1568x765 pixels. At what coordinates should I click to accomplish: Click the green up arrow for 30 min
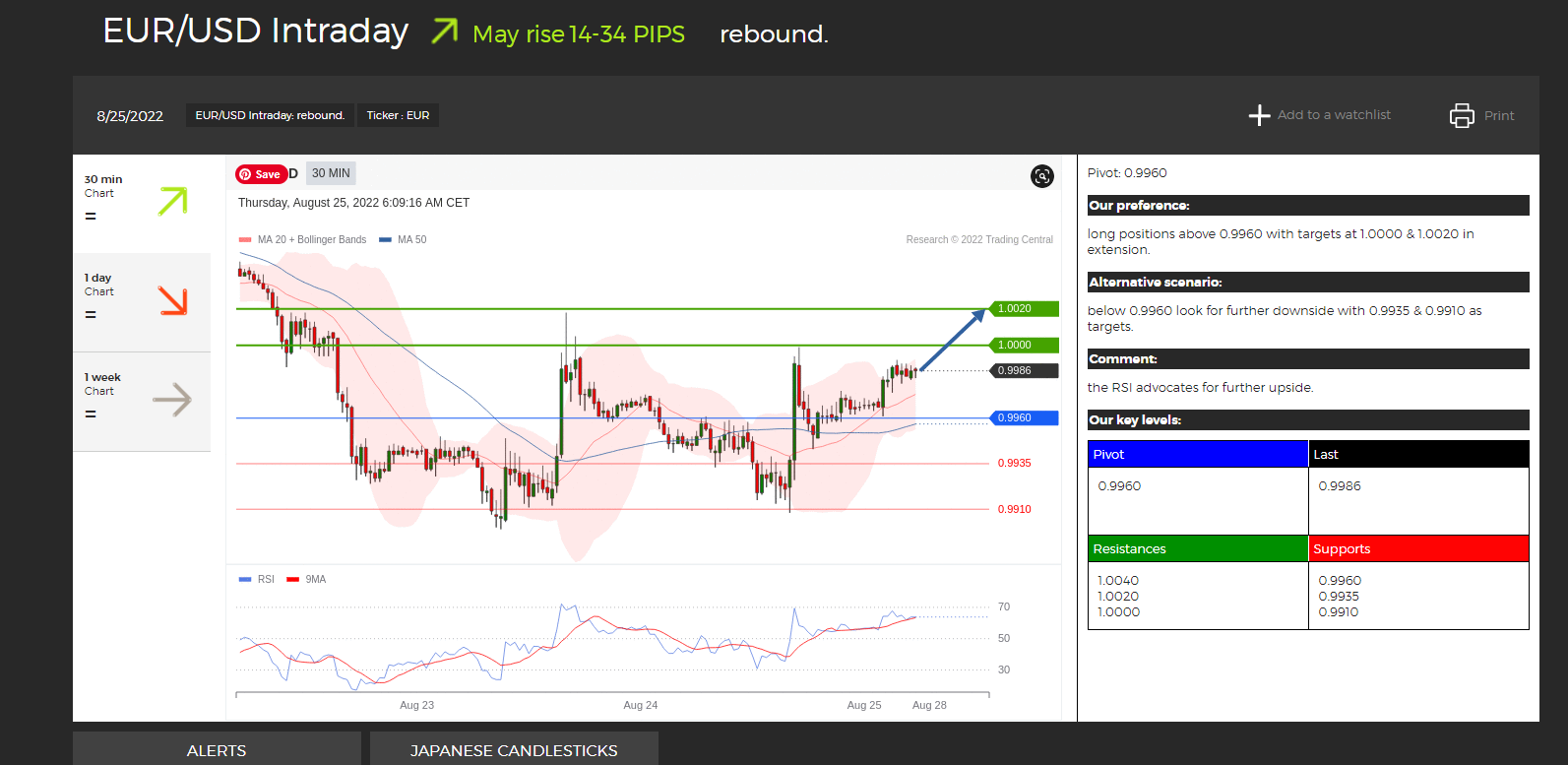[x=172, y=201]
